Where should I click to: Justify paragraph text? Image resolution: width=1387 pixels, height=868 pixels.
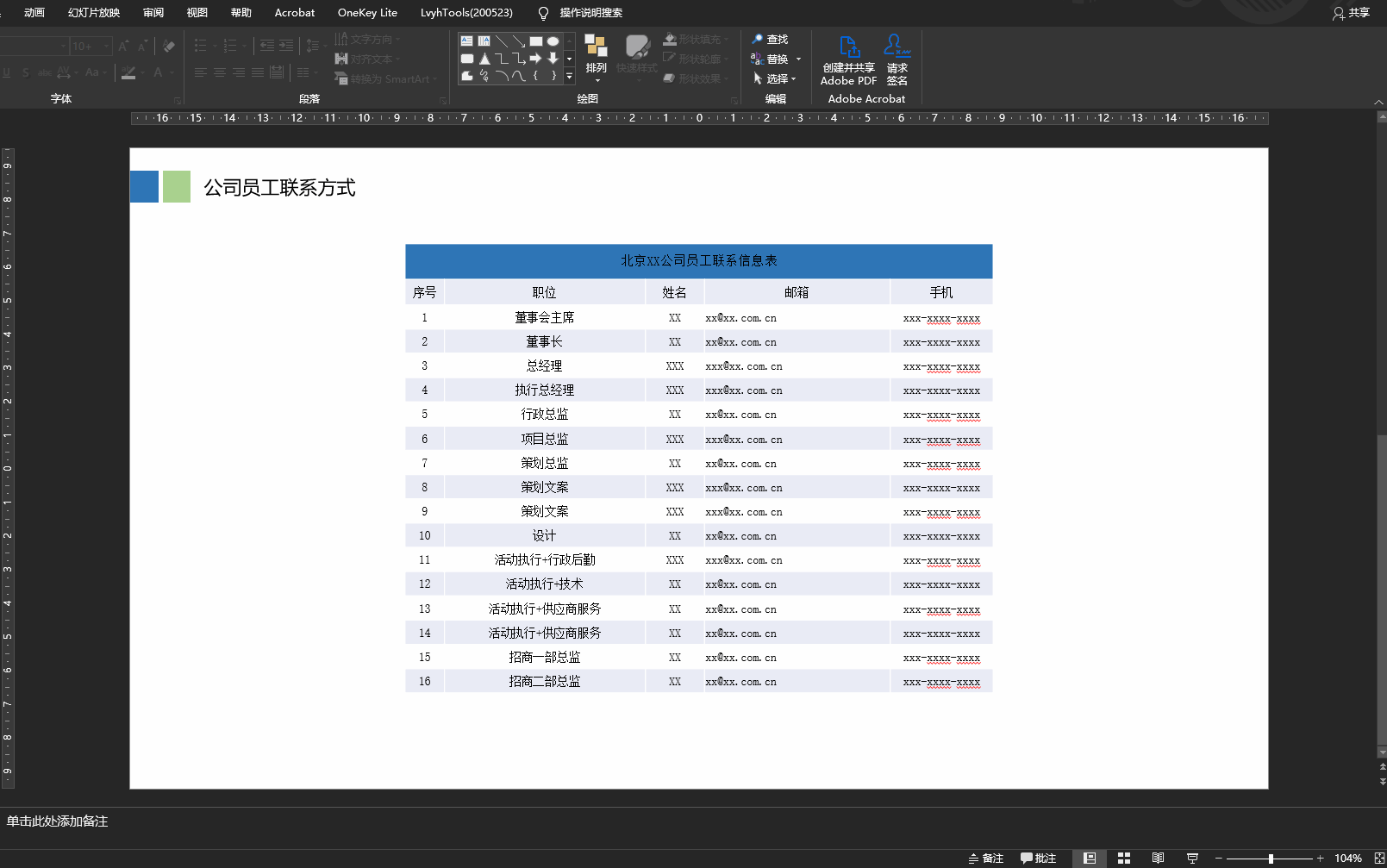(258, 72)
